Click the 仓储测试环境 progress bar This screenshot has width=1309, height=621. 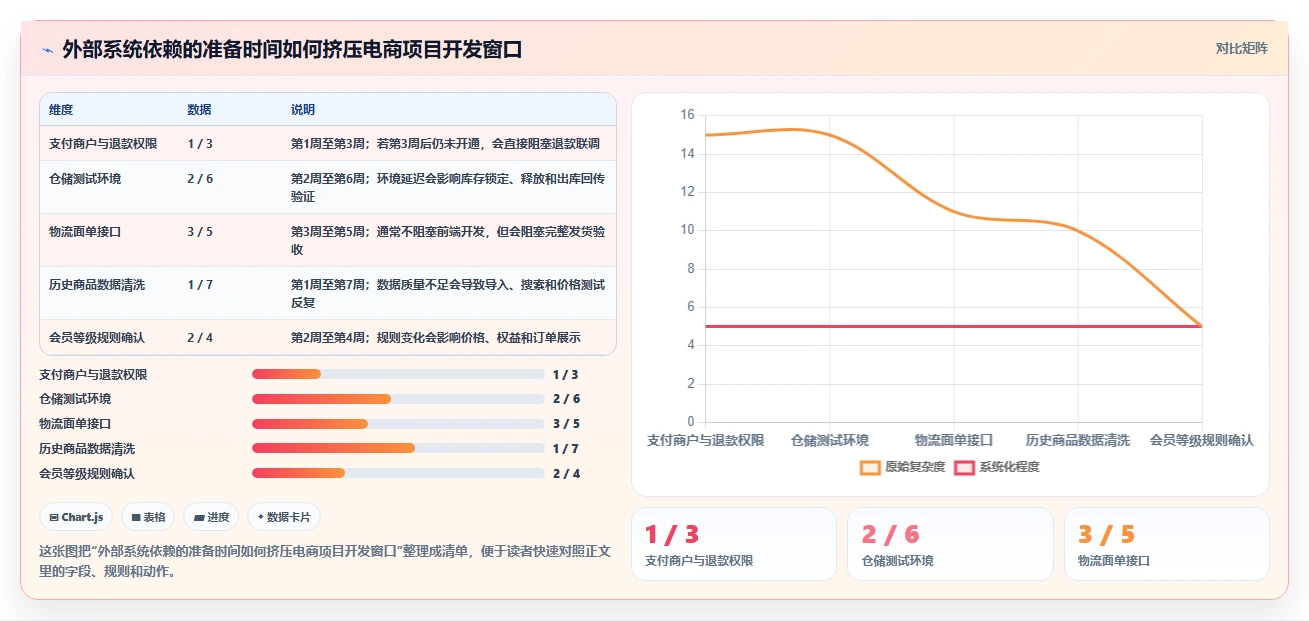pyautogui.click(x=398, y=398)
